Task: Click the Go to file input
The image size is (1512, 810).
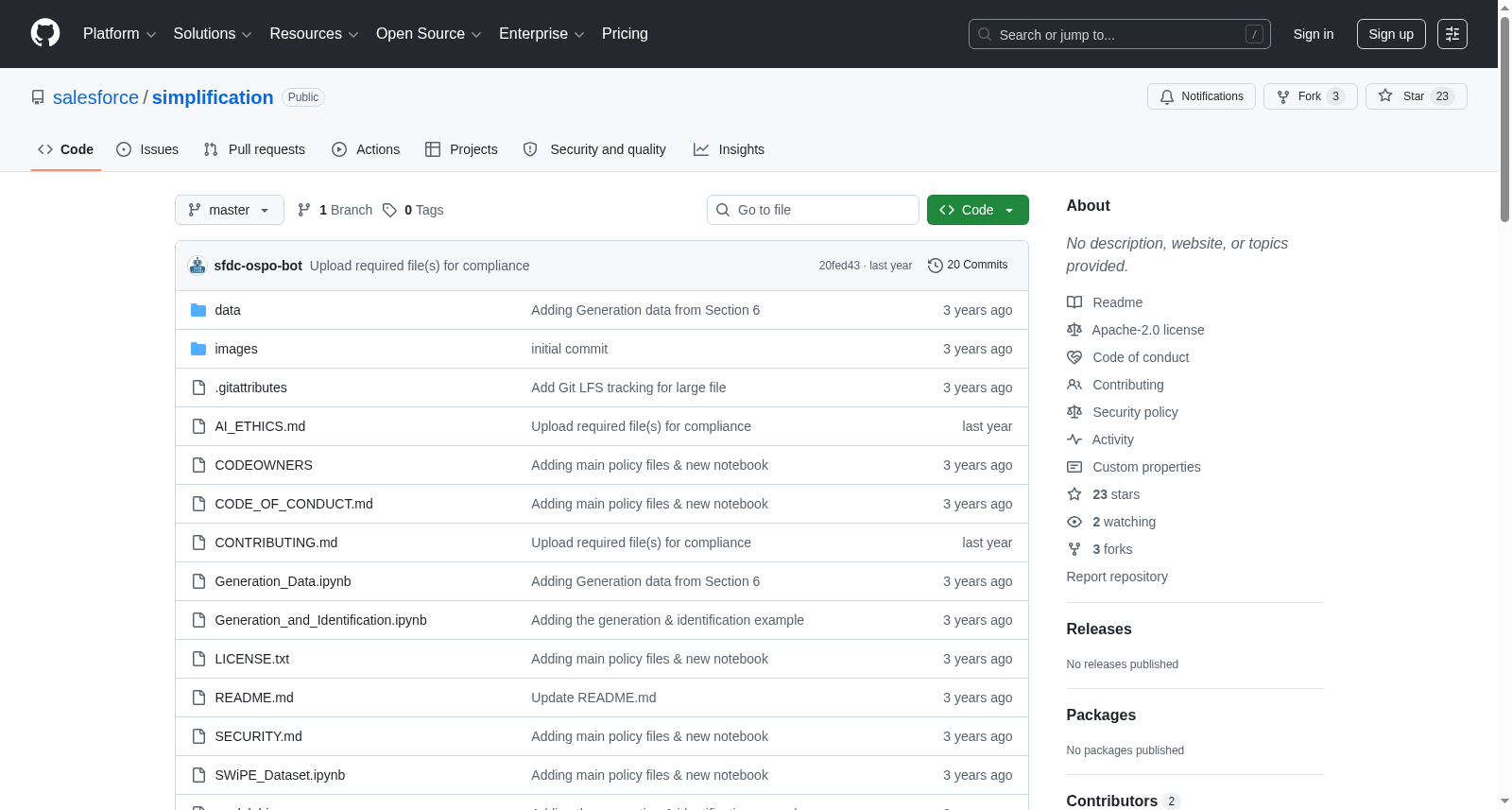Action: (x=813, y=210)
